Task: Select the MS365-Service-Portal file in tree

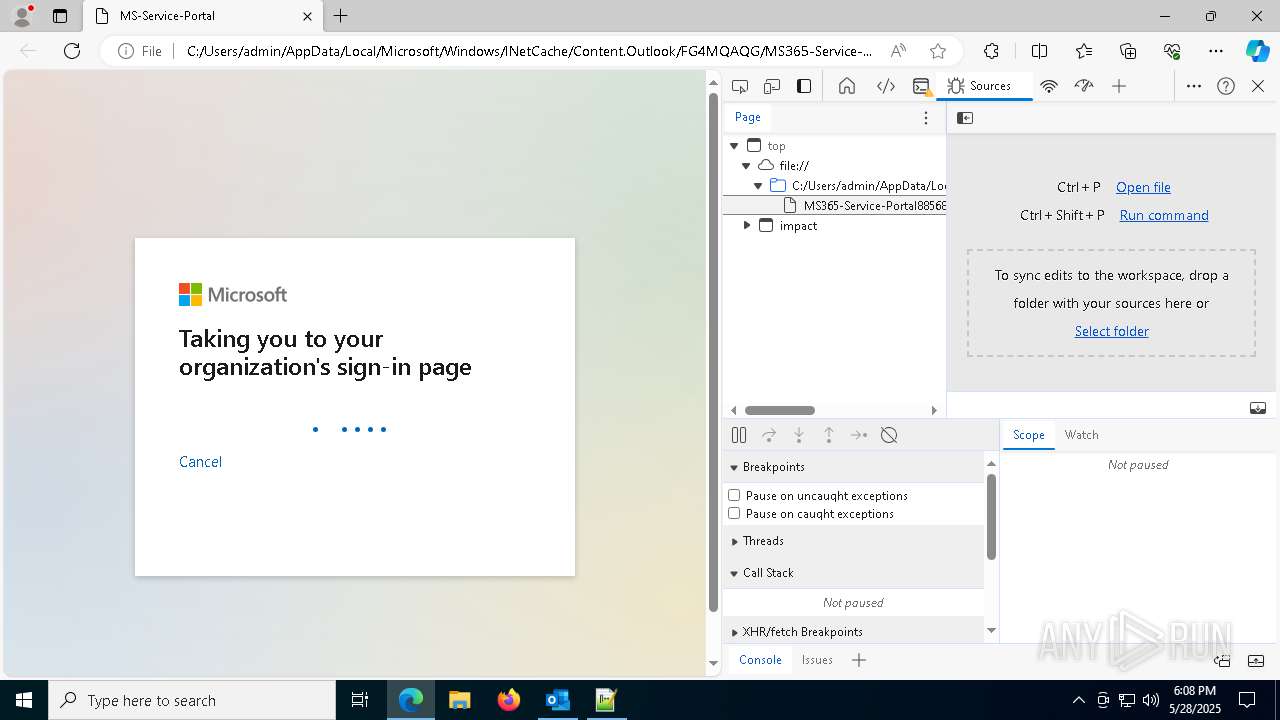Action: coord(834,206)
